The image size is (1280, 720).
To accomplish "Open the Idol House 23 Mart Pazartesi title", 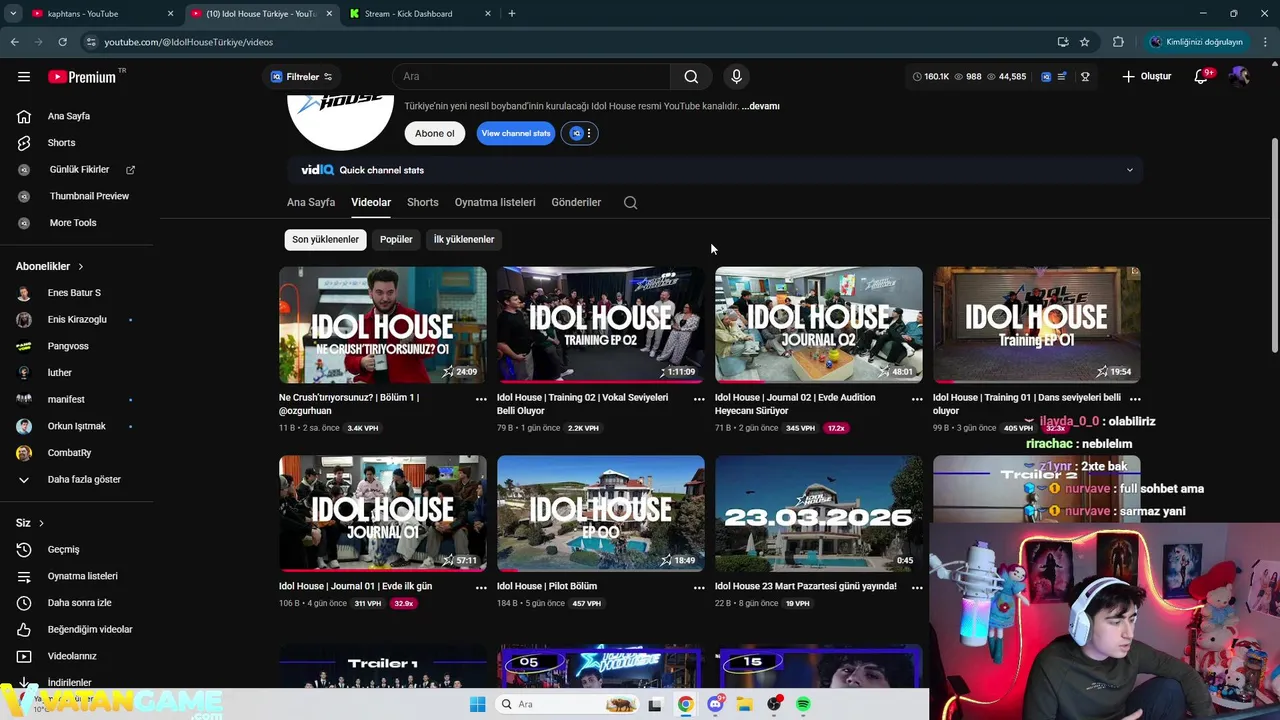I will [x=806, y=586].
